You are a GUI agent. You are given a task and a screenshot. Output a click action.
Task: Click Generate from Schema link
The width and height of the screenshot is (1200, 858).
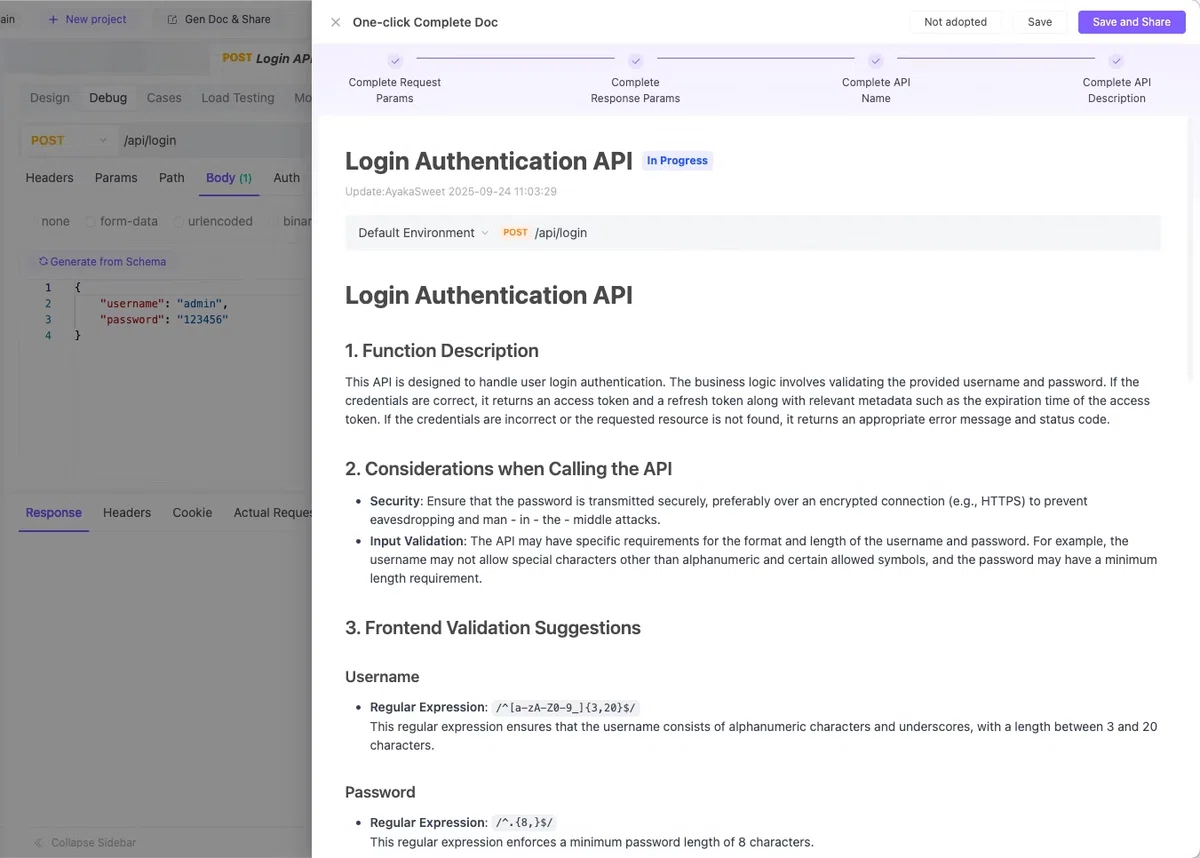coord(102,262)
